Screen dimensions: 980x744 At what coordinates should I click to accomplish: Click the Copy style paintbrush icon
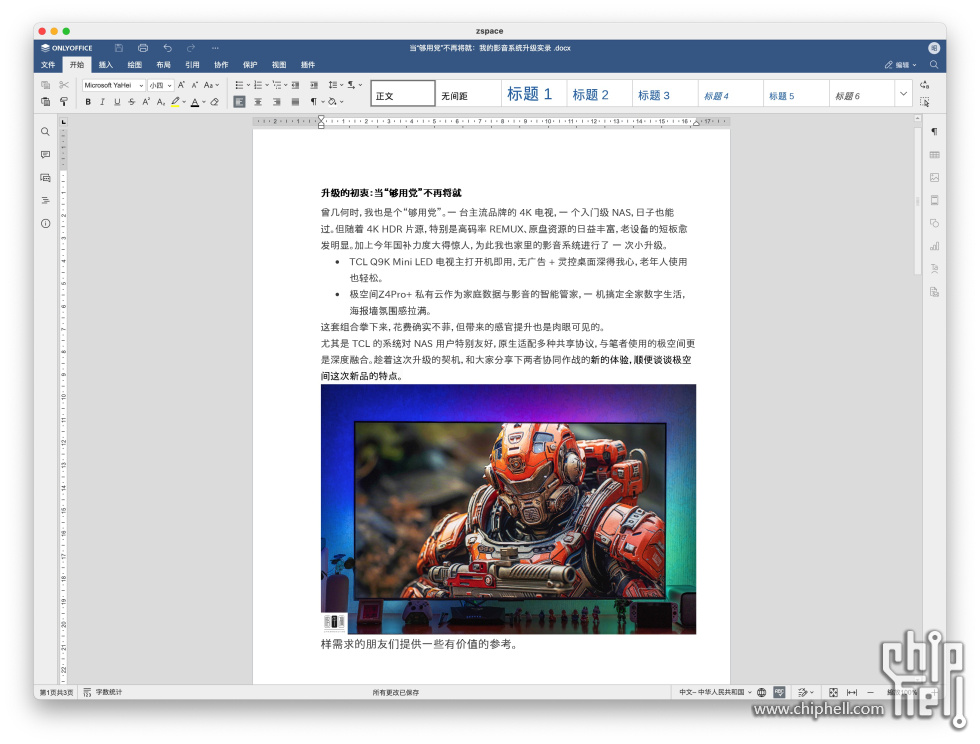(x=64, y=101)
